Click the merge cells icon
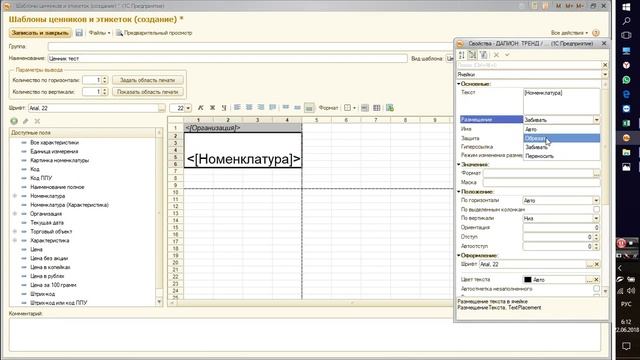This screenshot has height=360, width=640. (365, 108)
